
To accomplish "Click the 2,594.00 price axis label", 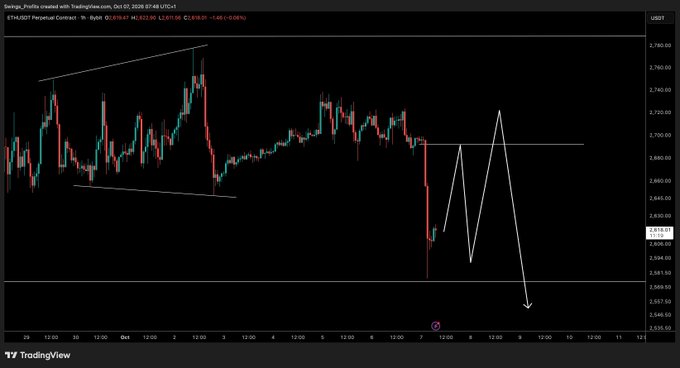I will coord(660,258).
